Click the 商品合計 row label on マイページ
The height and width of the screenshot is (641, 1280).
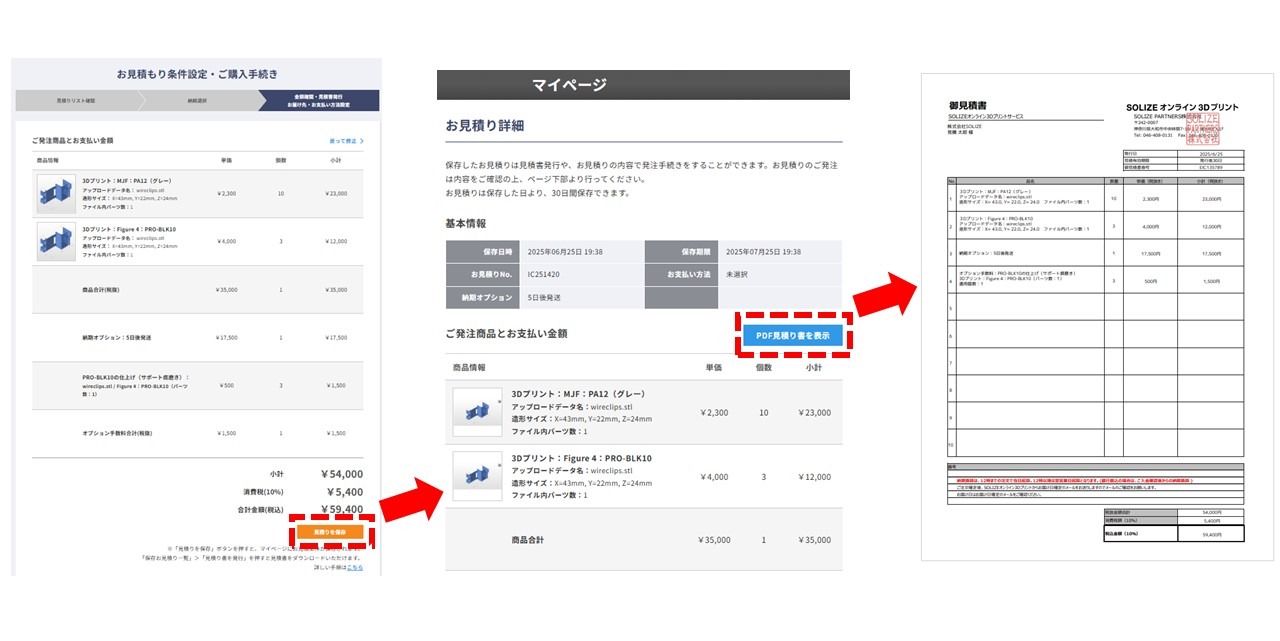pyautogui.click(x=527, y=540)
